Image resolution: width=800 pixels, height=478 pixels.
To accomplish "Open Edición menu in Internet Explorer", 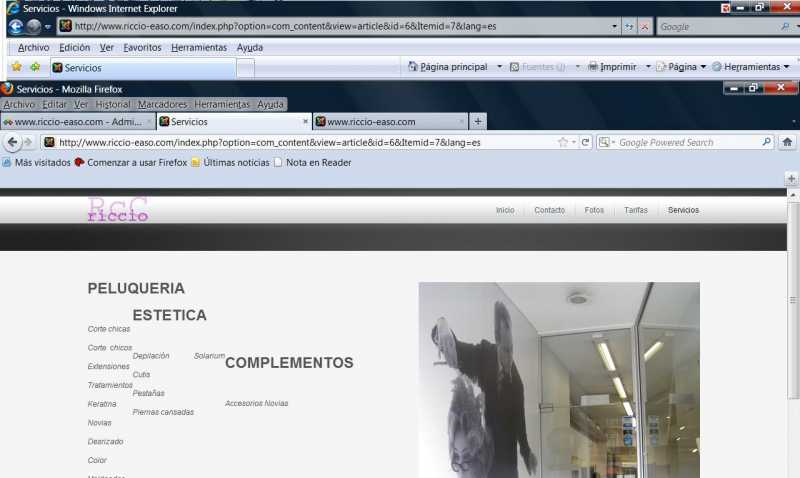I will (x=74, y=47).
